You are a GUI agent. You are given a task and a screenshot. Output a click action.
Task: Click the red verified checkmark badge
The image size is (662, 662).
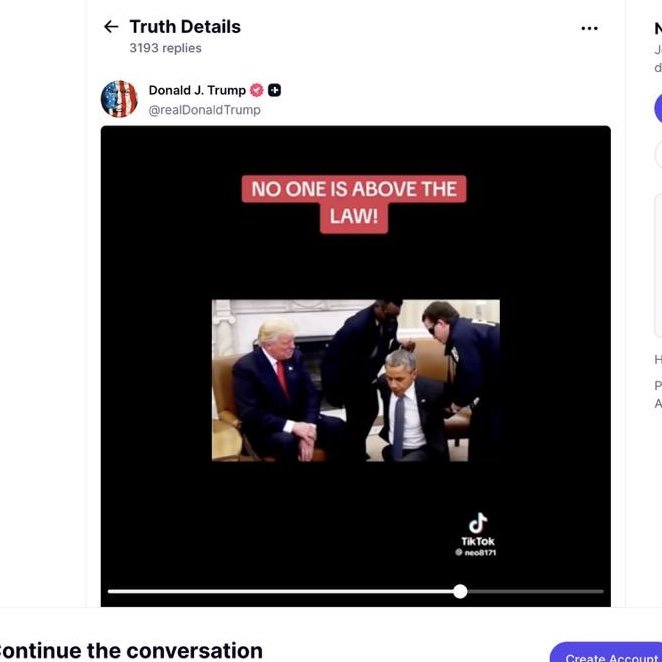pyautogui.click(x=256, y=90)
